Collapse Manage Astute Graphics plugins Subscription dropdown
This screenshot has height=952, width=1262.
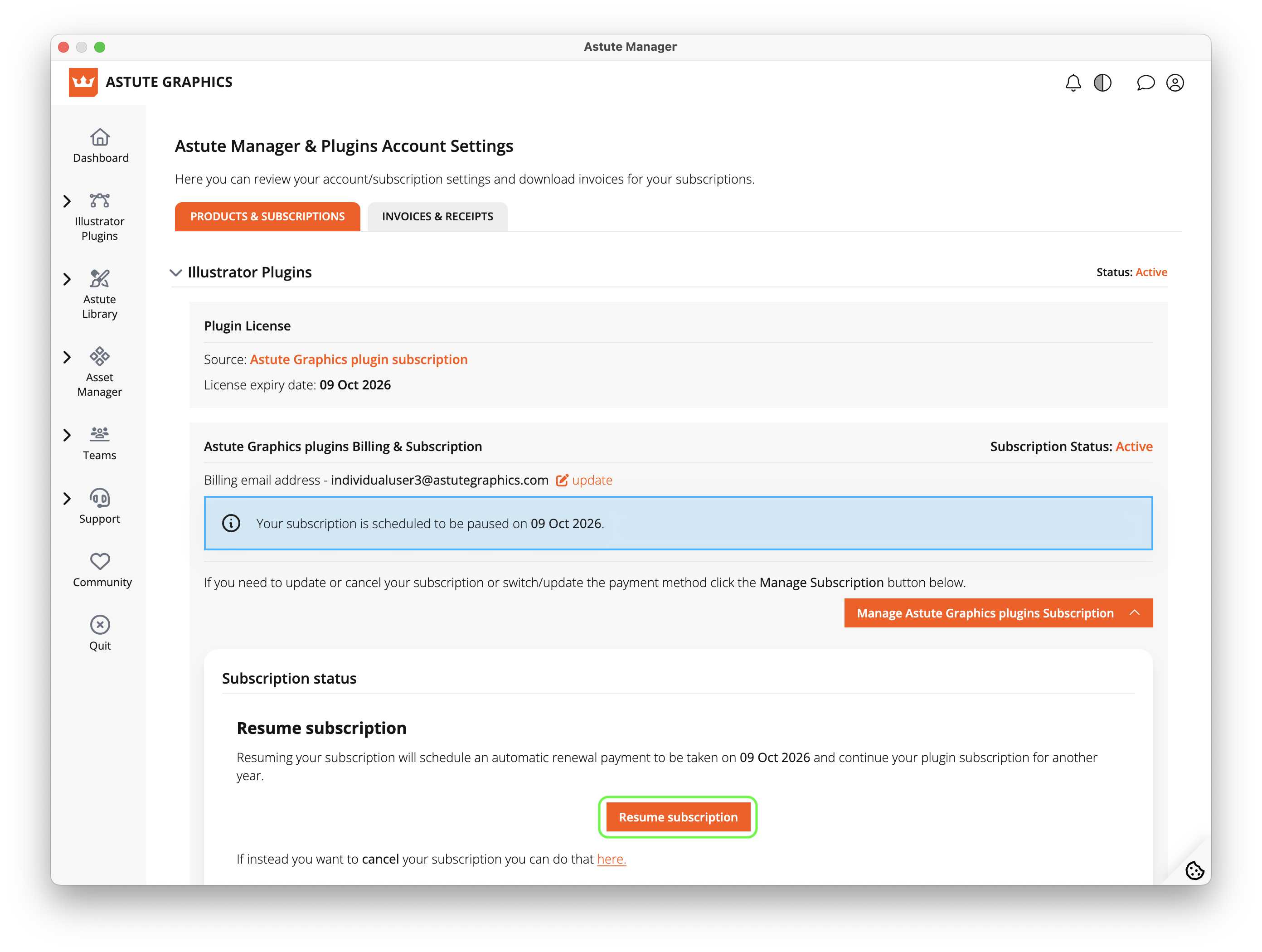[998, 613]
